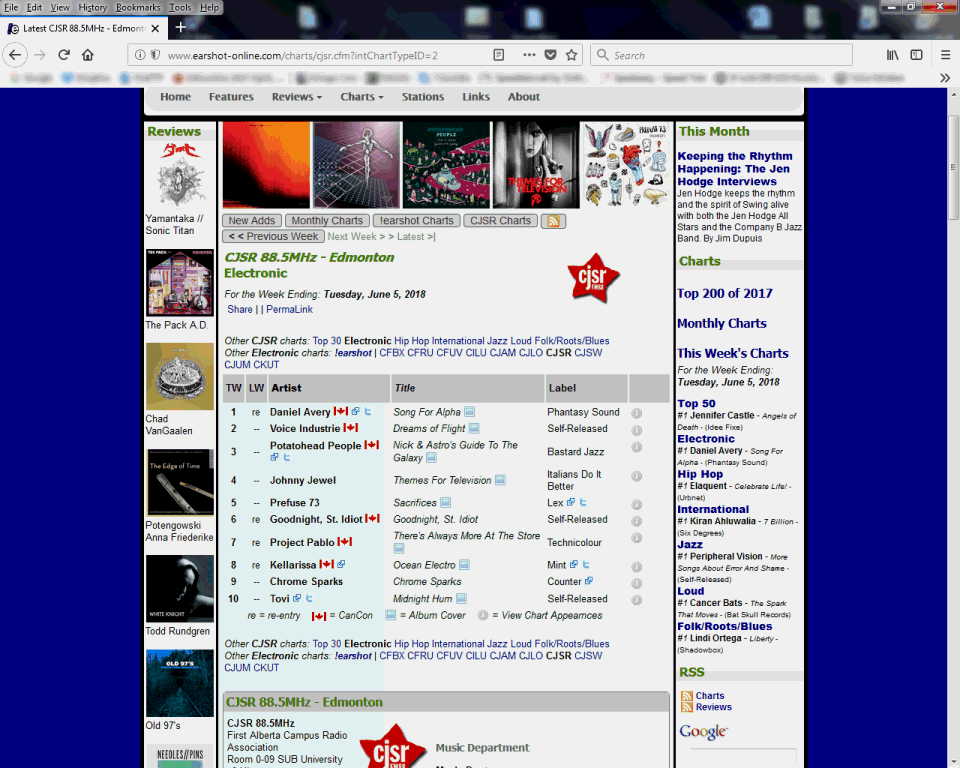Open the Hip Hop chart in sidebar
This screenshot has width=960, height=768.
click(x=700, y=474)
